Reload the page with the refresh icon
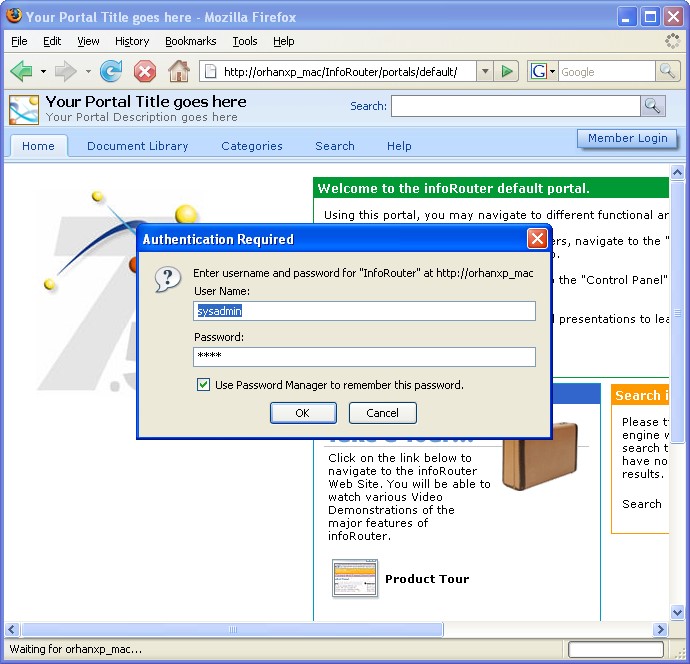The width and height of the screenshot is (690, 664). coord(111,71)
